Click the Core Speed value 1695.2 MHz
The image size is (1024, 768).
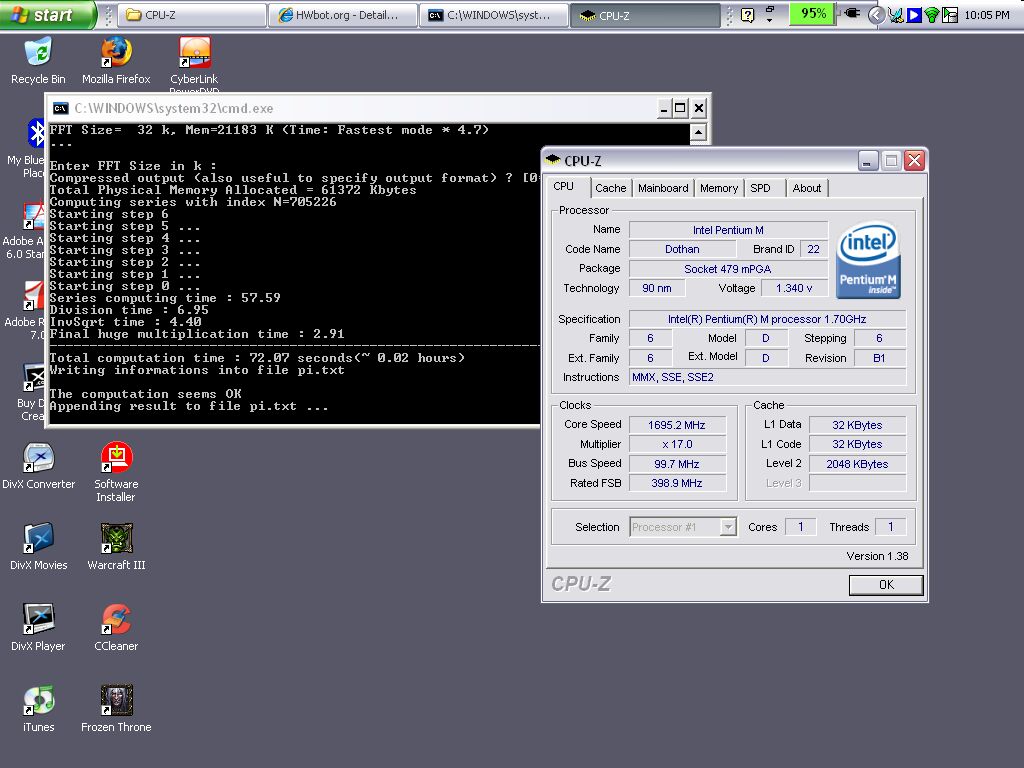pyautogui.click(x=677, y=425)
